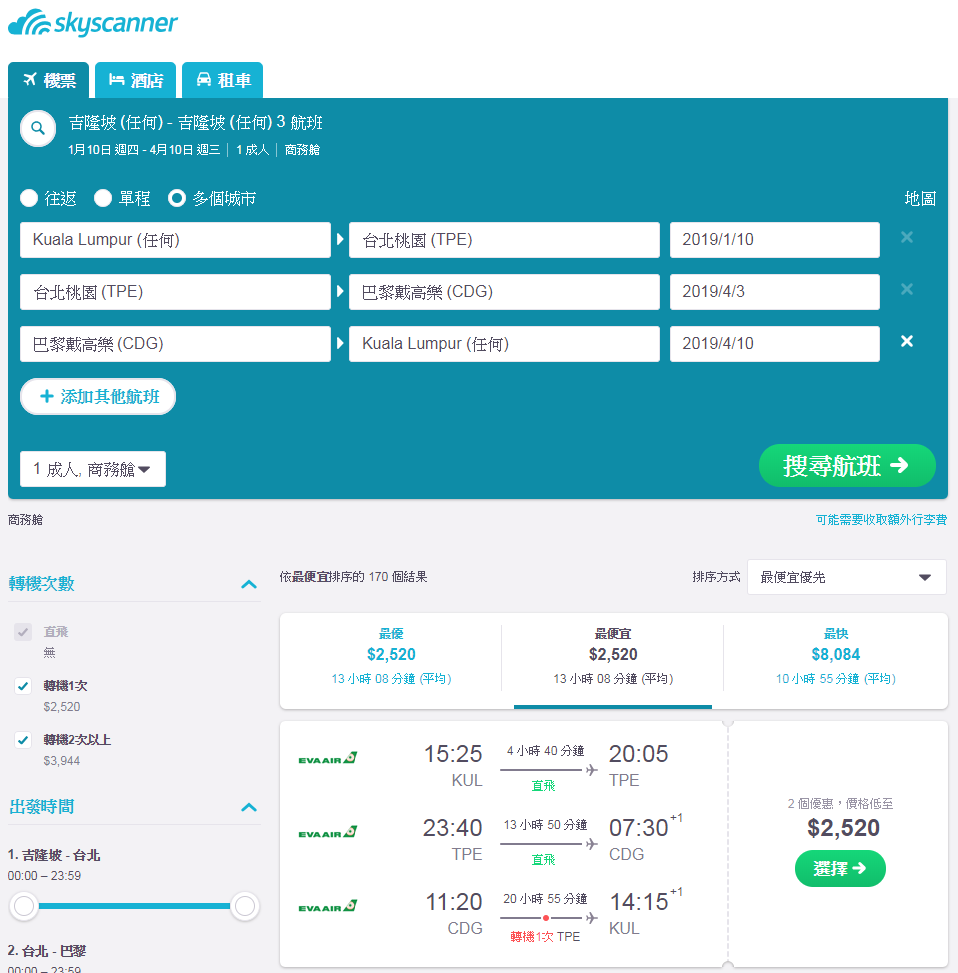The height and width of the screenshot is (973, 958).
Task: Open the 酒店 hotels tab
Action: [135, 80]
